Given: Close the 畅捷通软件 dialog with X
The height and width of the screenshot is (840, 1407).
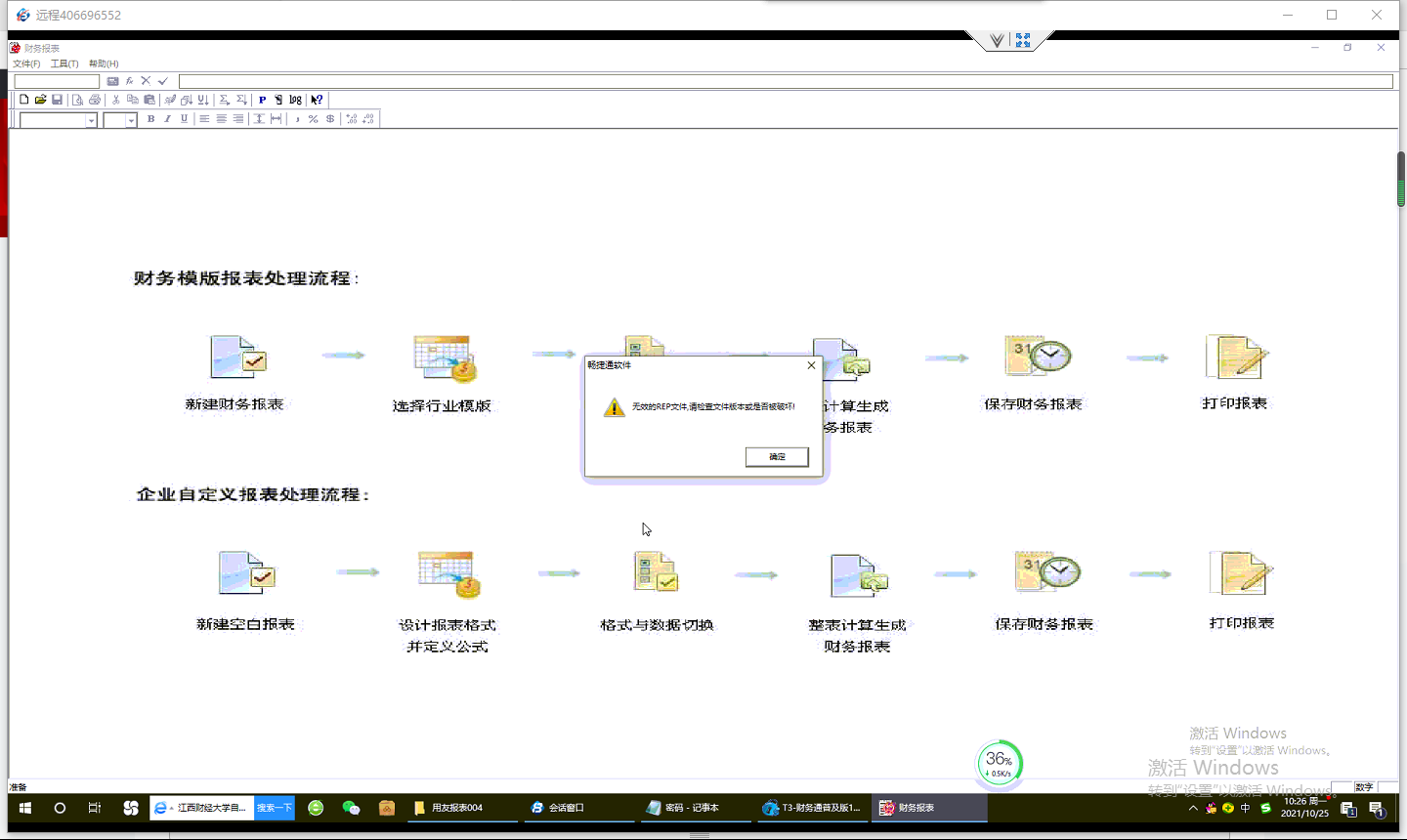Looking at the screenshot, I should click(x=811, y=365).
